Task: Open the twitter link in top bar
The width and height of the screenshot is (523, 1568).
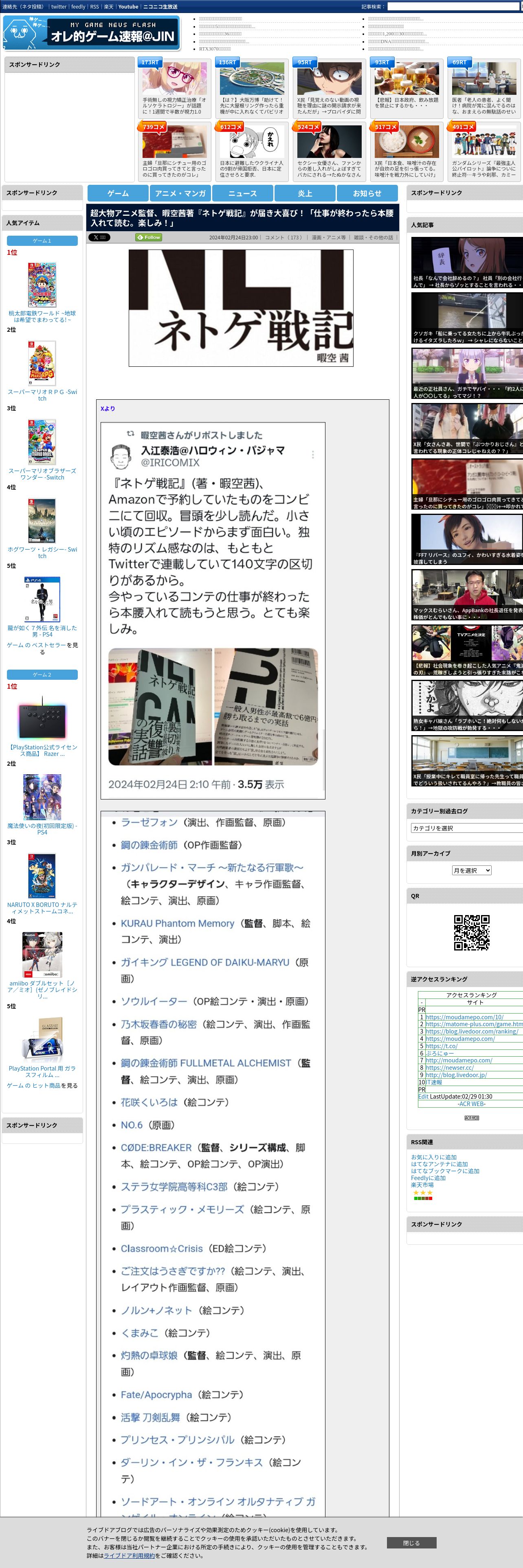Action: pyautogui.click(x=58, y=7)
